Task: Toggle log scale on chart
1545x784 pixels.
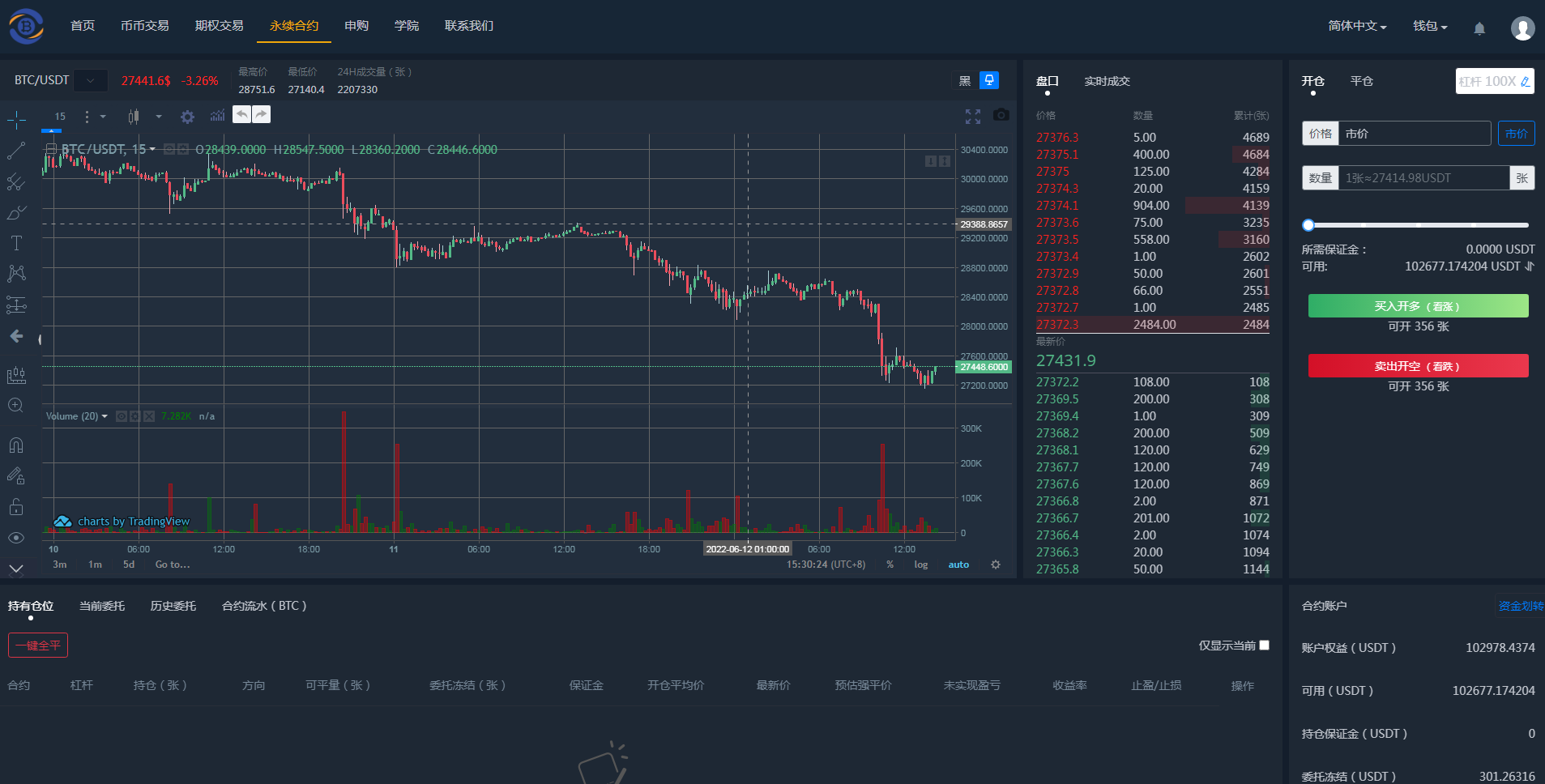Action: (x=921, y=565)
